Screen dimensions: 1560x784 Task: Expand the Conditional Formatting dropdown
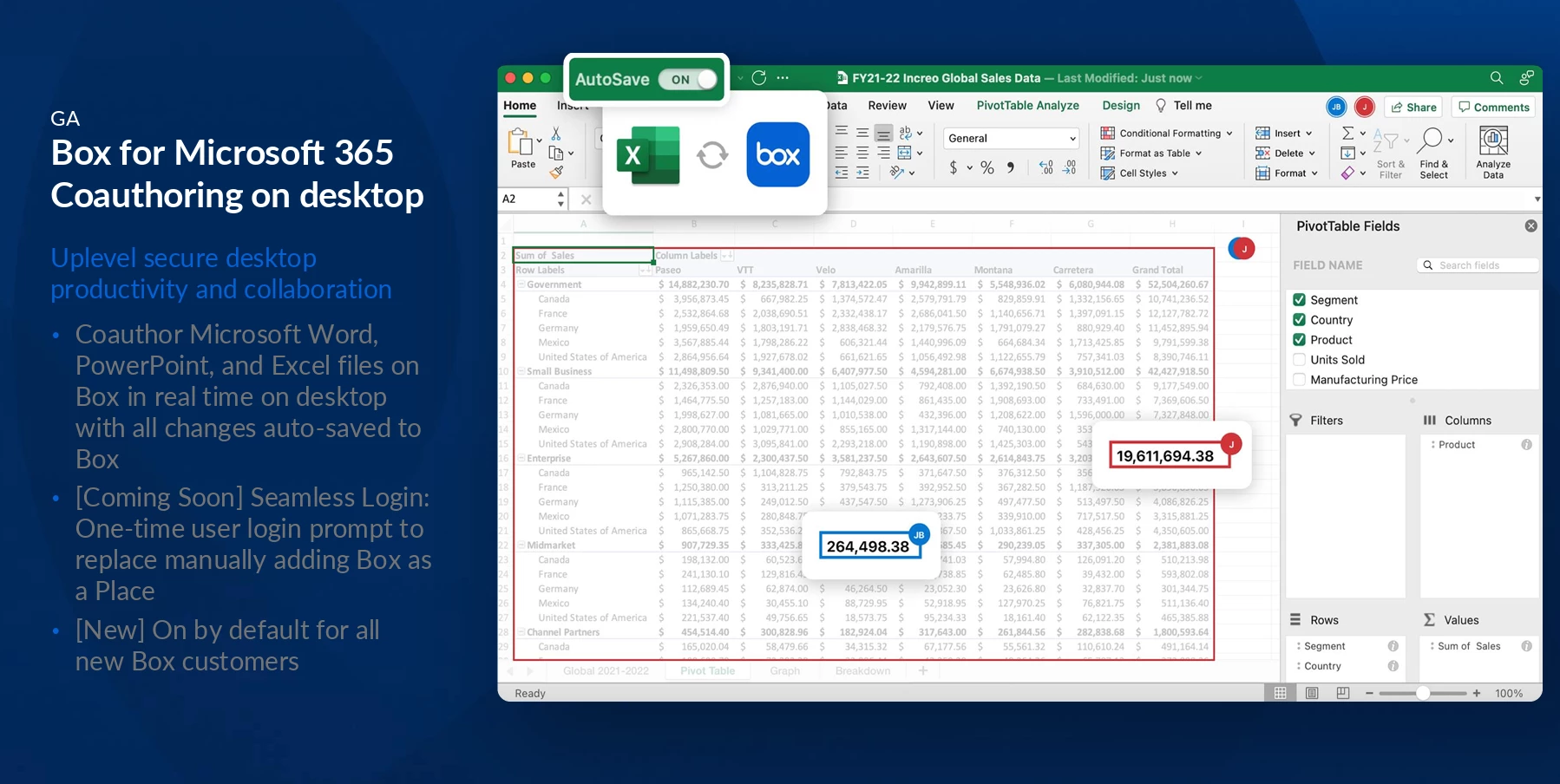pos(1229,134)
